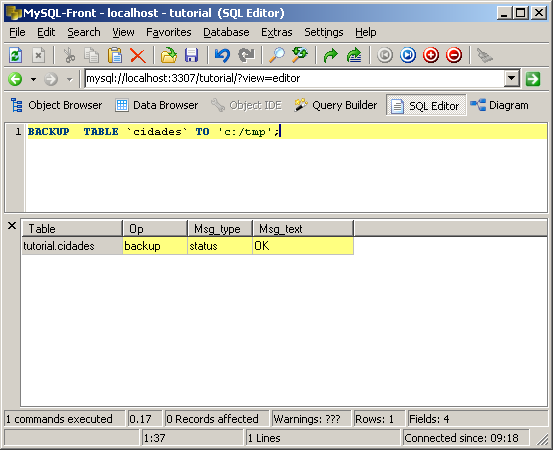Screen dimensions: 553x450
Task: Click the Open file folder icon
Action: click(x=169, y=55)
